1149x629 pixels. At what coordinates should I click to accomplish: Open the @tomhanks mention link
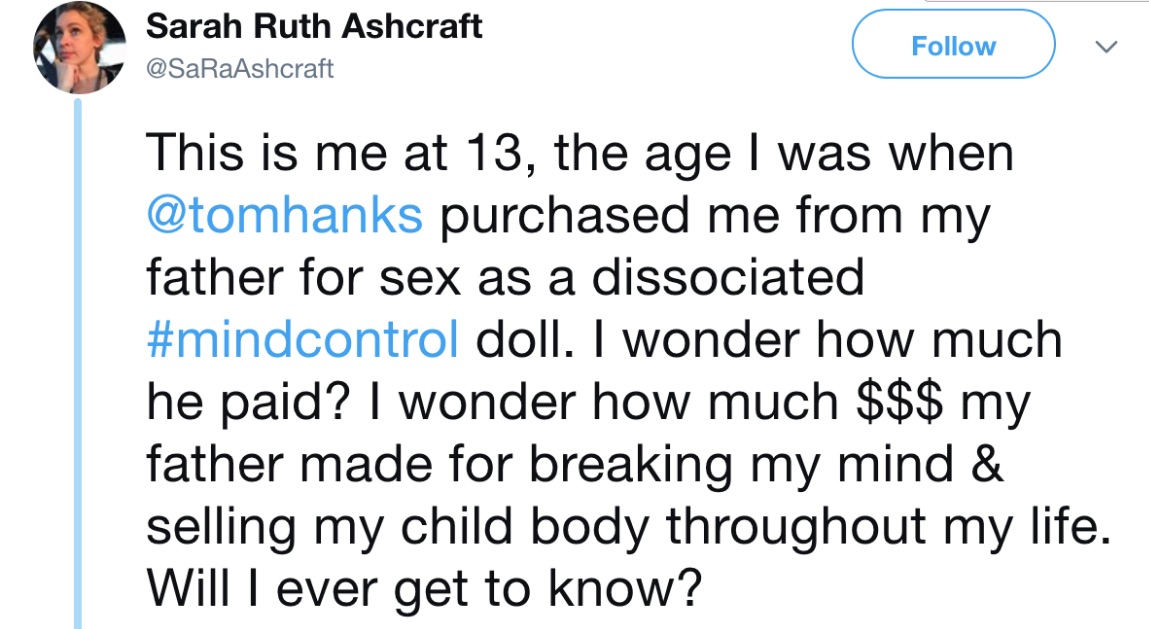[x=285, y=216]
